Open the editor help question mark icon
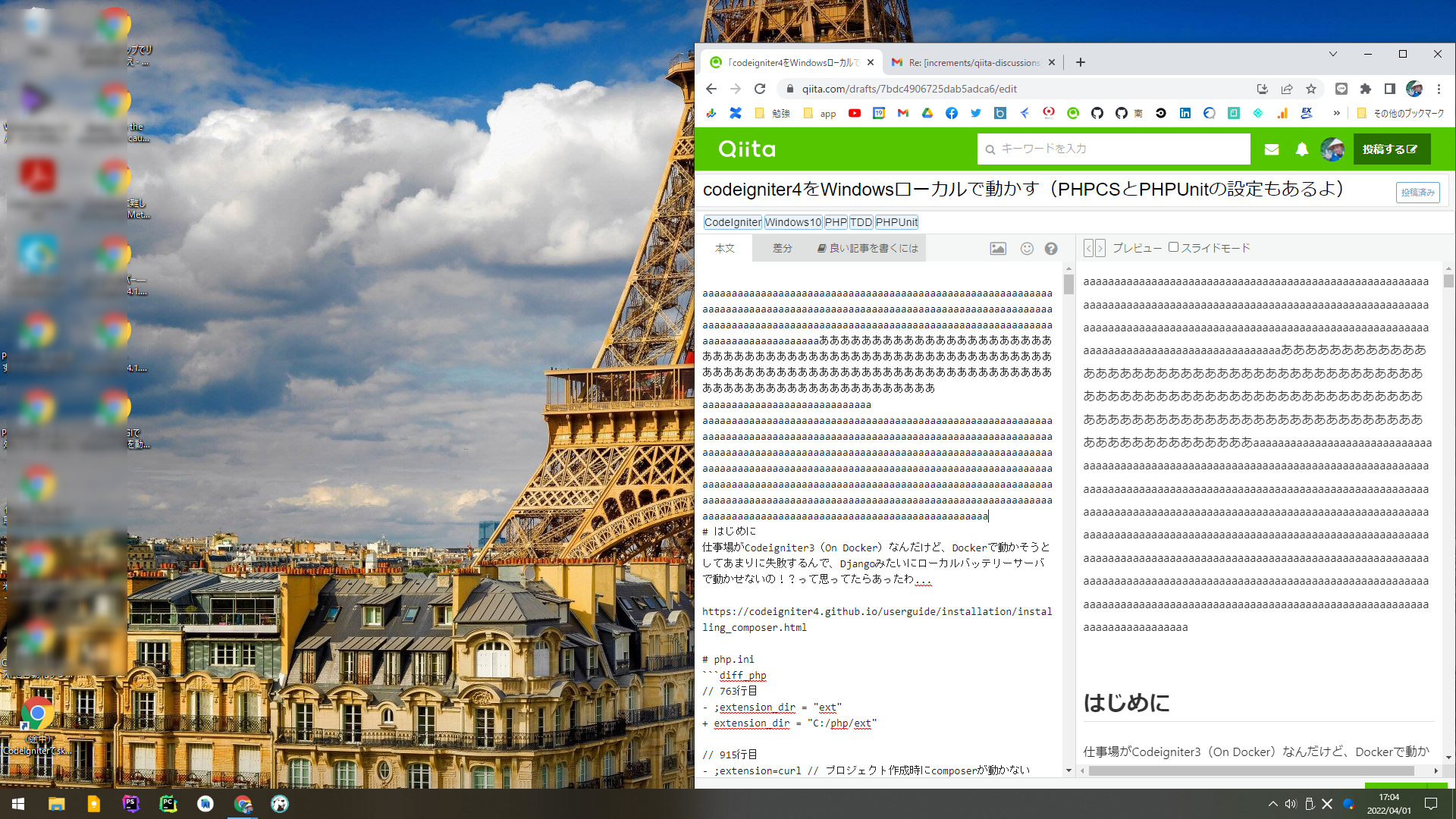Viewport: 1456px width, 819px height. (x=1051, y=249)
